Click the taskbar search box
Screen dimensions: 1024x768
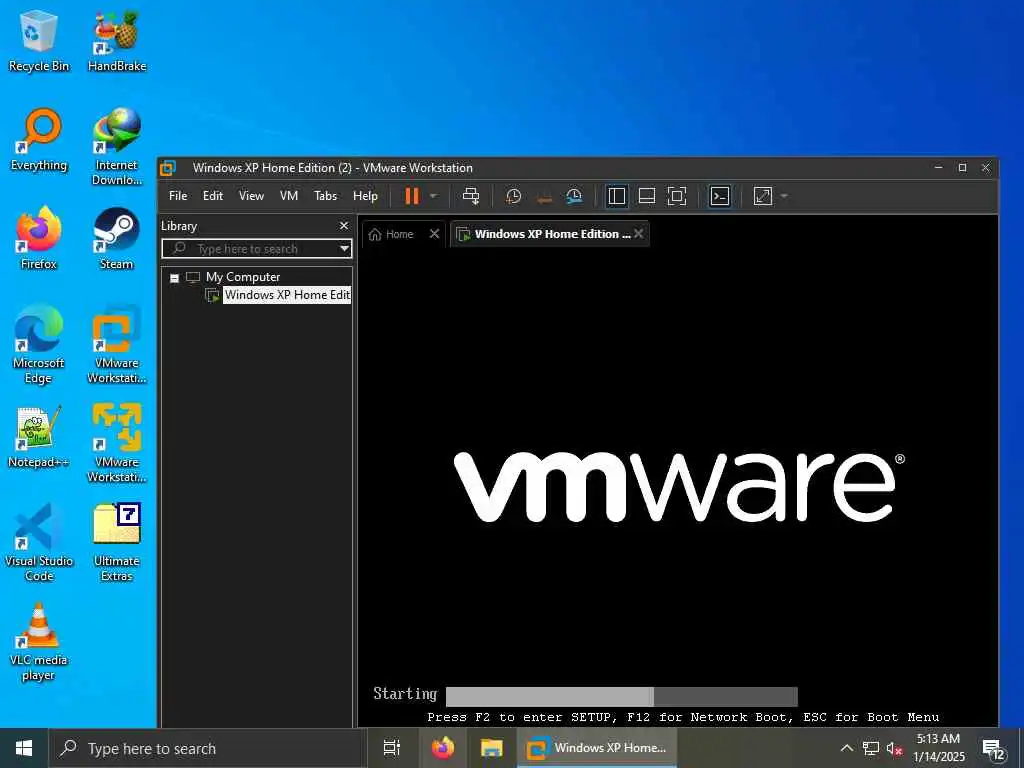[208, 748]
